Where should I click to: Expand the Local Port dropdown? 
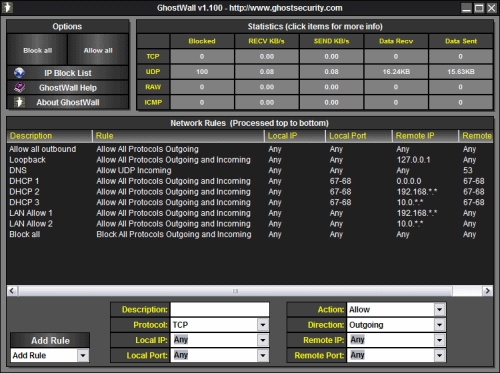[263, 355]
